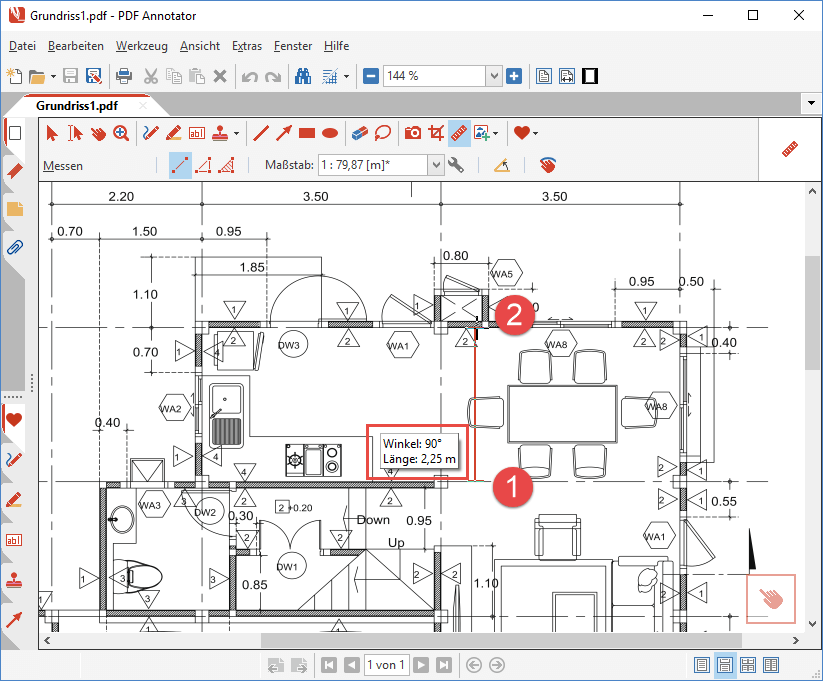The height and width of the screenshot is (681, 823).
Task: Expand the stamp tool dropdown arrow
Action: coord(236,133)
